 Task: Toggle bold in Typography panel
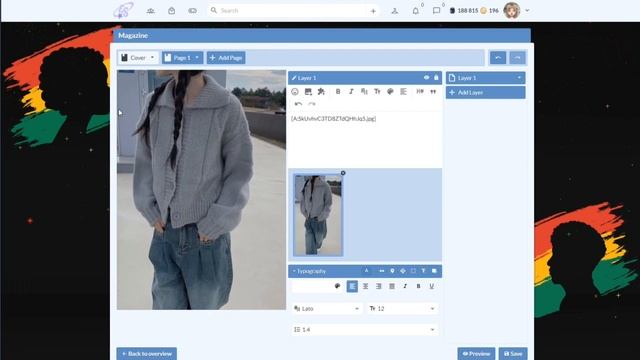[x=418, y=286]
